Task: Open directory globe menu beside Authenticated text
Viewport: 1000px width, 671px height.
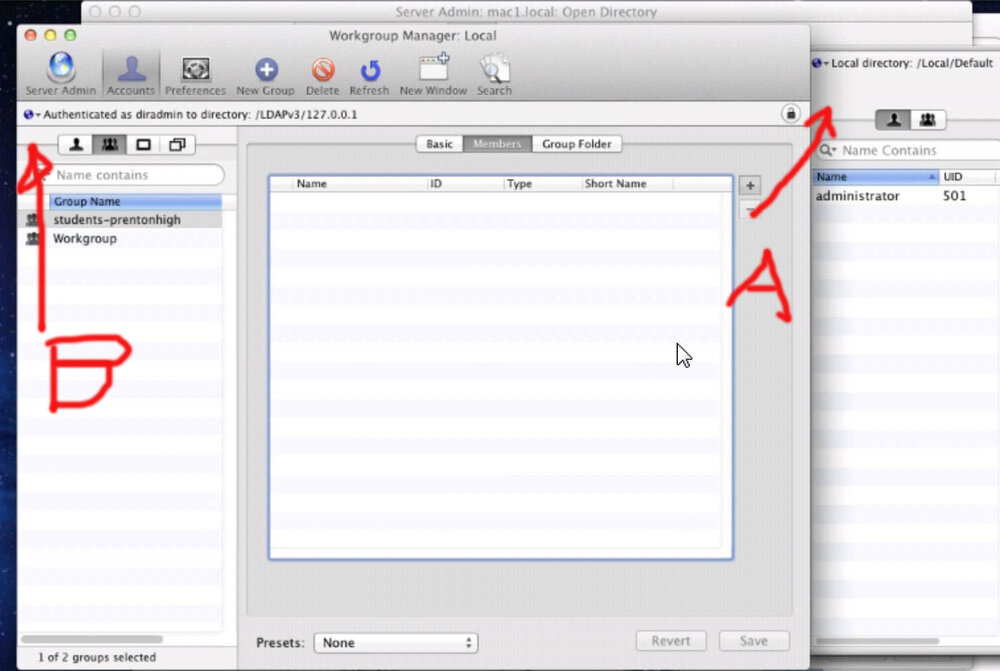Action: (31, 115)
